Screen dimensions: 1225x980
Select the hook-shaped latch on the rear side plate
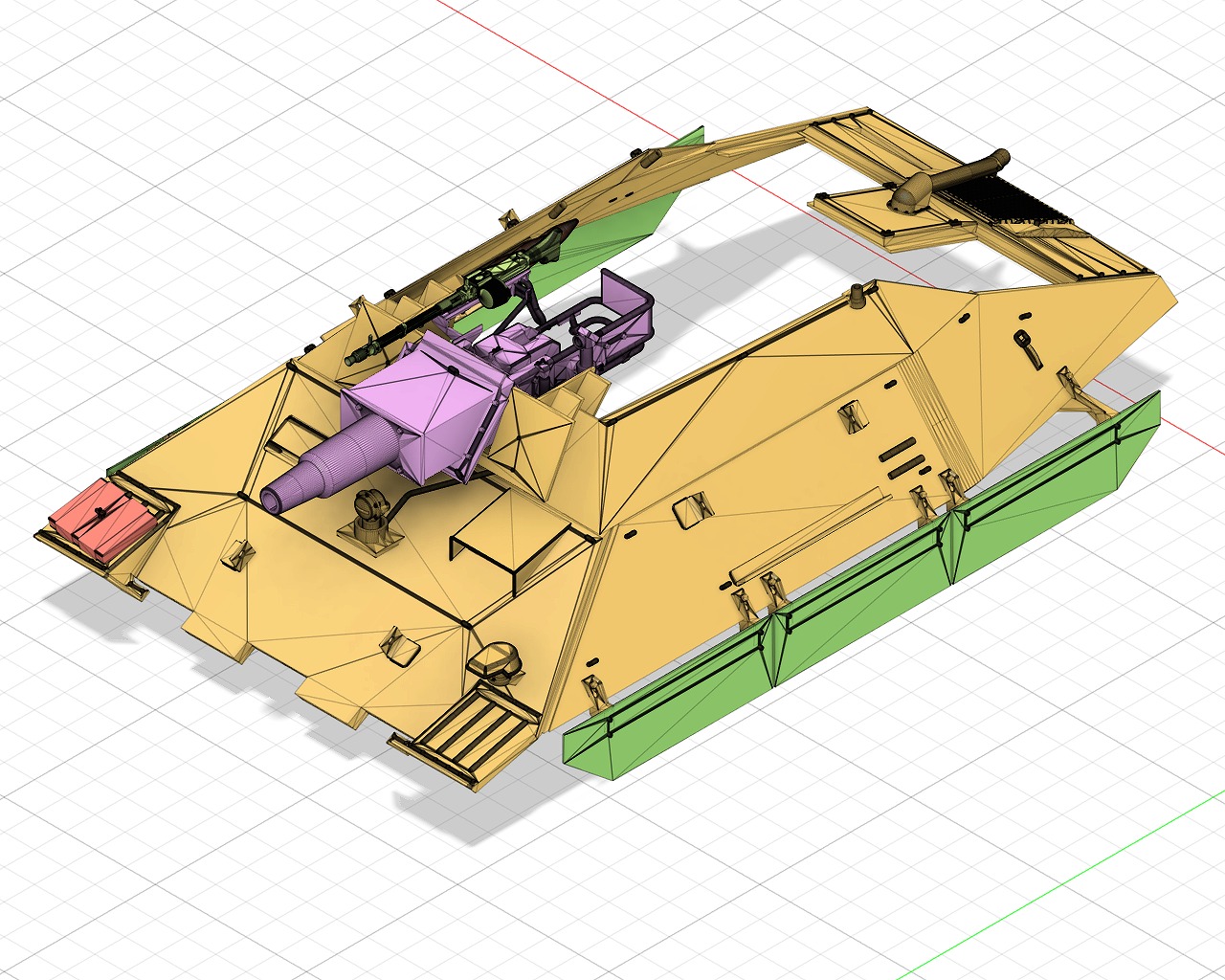pos(1030,347)
